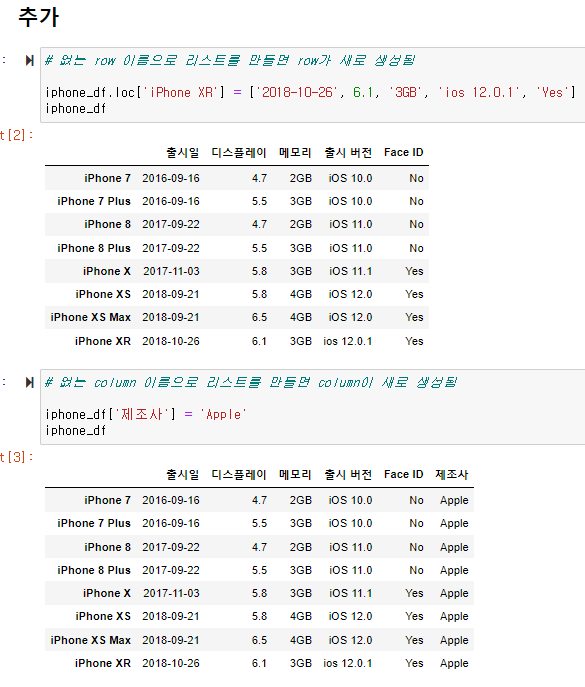The width and height of the screenshot is (585, 687).
Task: Select iPhone 8 row label in first table
Action: click(x=107, y=224)
